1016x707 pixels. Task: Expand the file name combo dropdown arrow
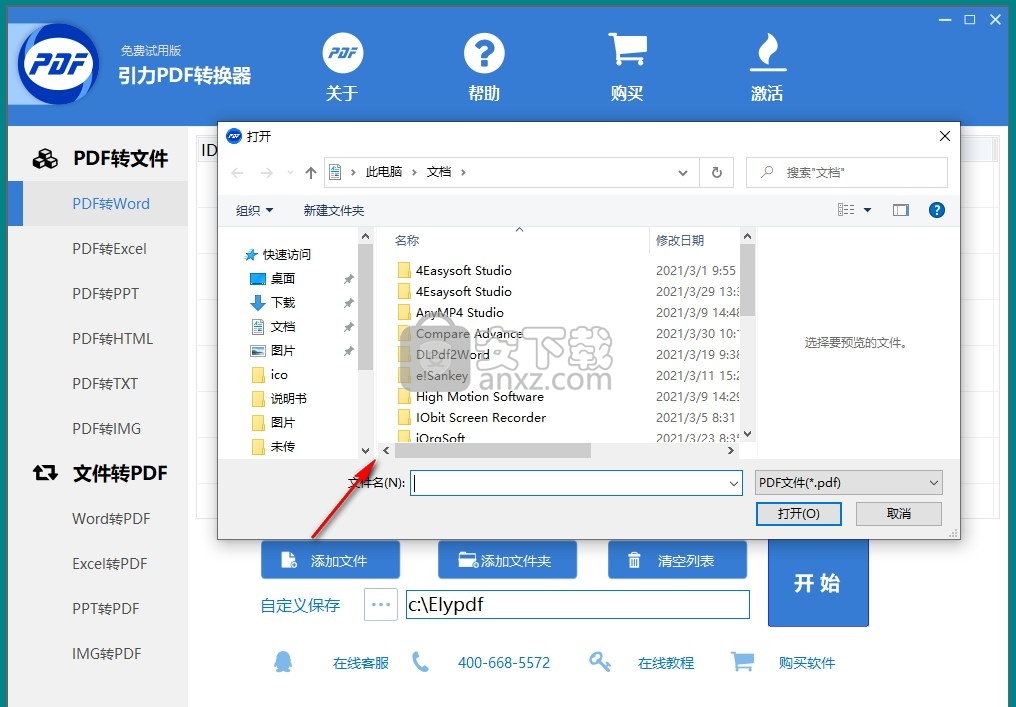[x=733, y=483]
